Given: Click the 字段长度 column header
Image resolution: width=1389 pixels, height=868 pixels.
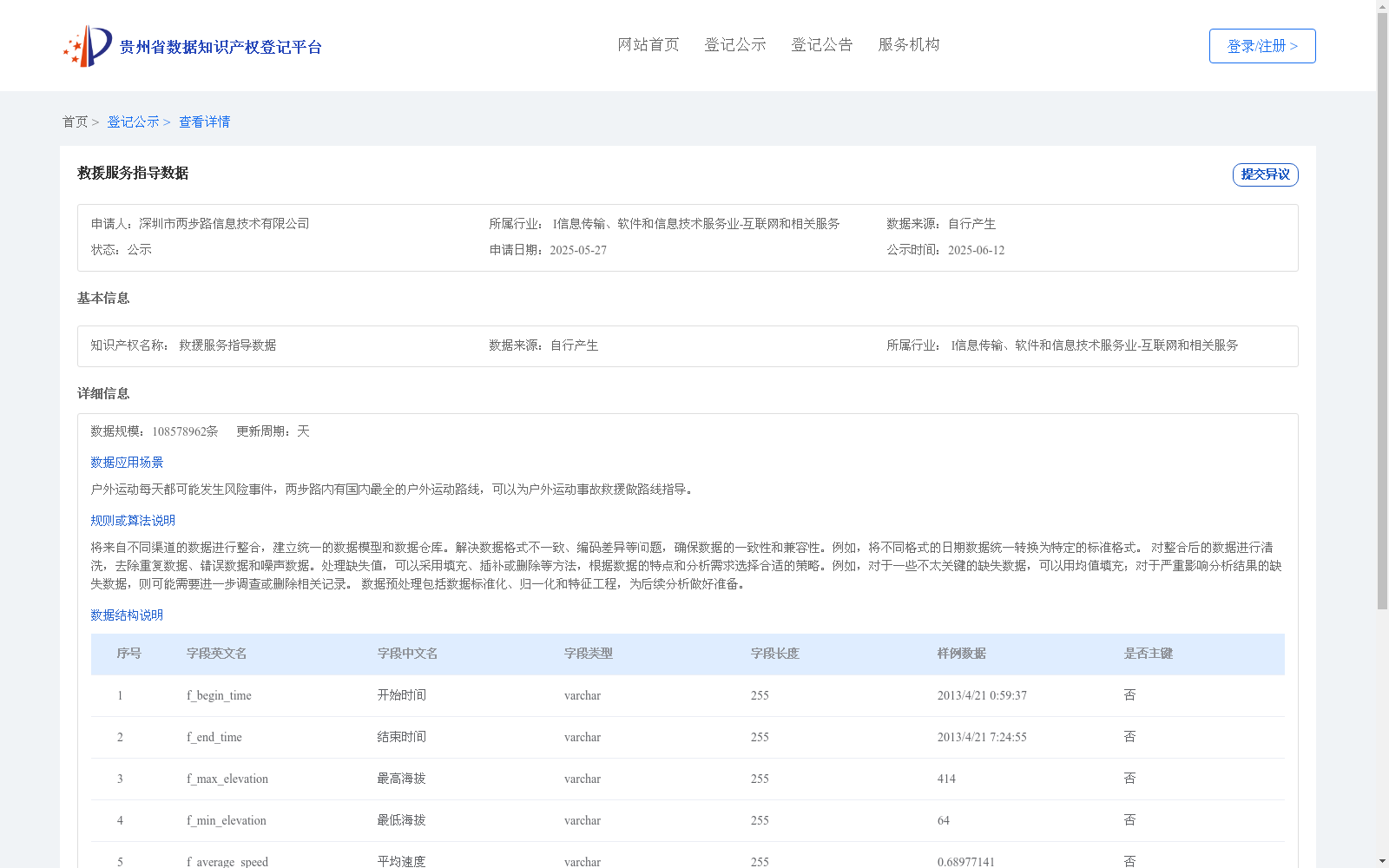Looking at the screenshot, I should 774,654.
